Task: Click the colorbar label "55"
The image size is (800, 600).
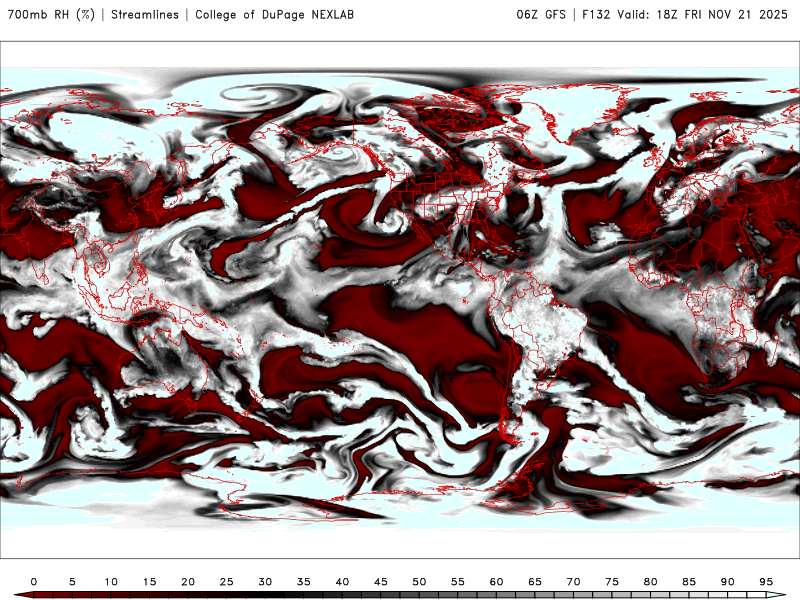Action: click(458, 582)
